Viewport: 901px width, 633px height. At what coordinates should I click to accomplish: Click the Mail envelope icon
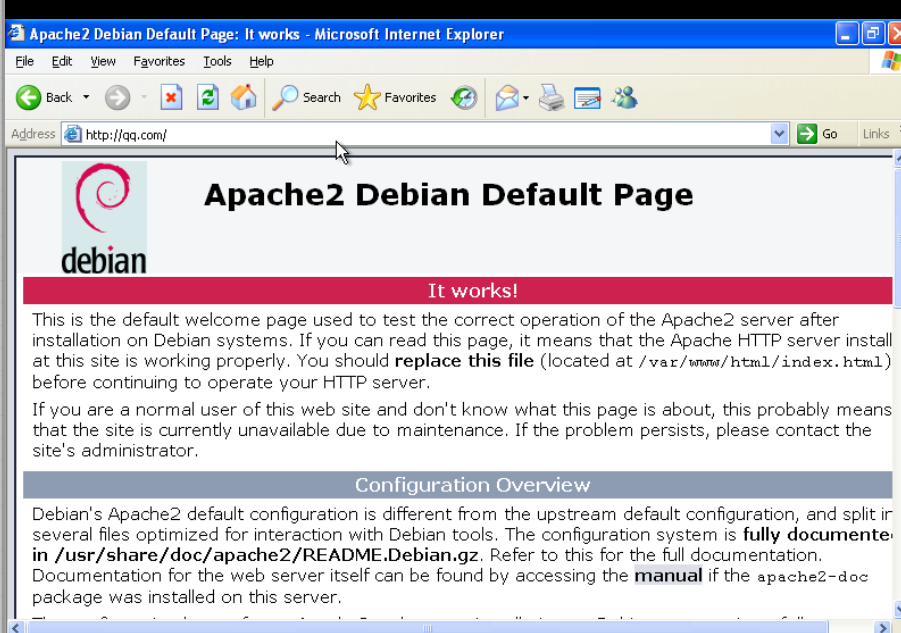[x=507, y=98]
